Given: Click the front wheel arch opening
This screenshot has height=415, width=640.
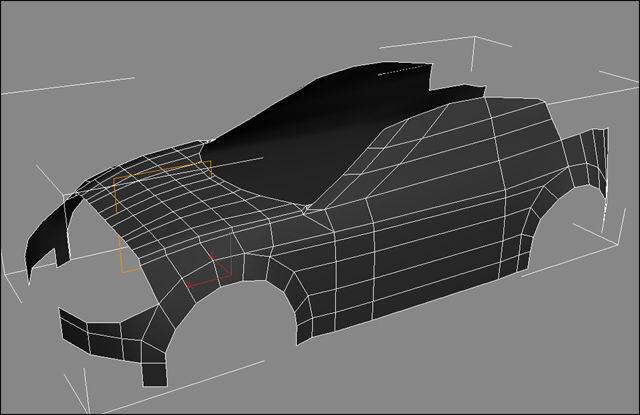Looking at the screenshot, I should coord(232,320).
